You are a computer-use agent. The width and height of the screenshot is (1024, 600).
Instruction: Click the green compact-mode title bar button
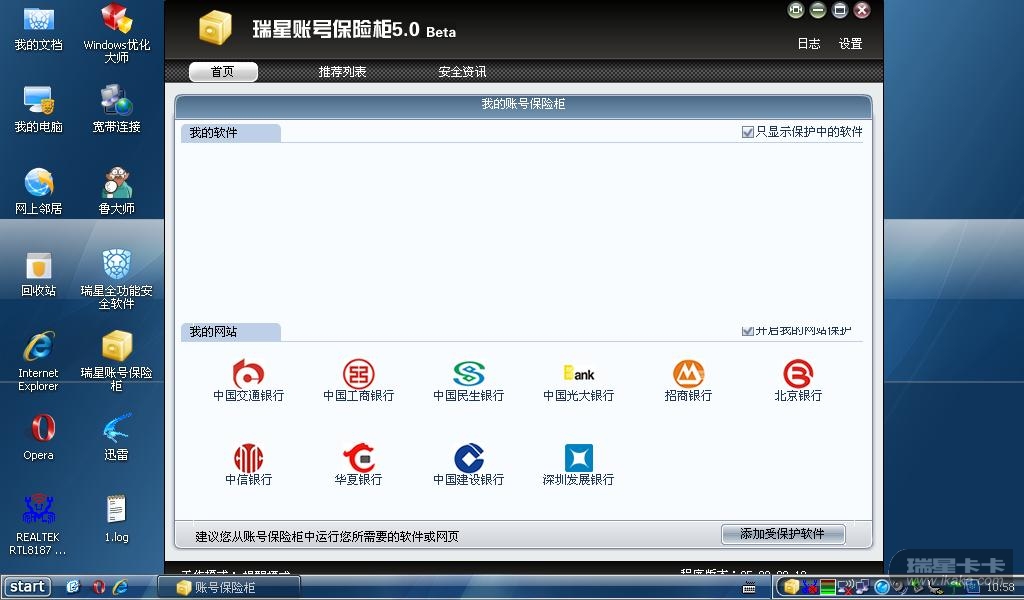pos(795,10)
